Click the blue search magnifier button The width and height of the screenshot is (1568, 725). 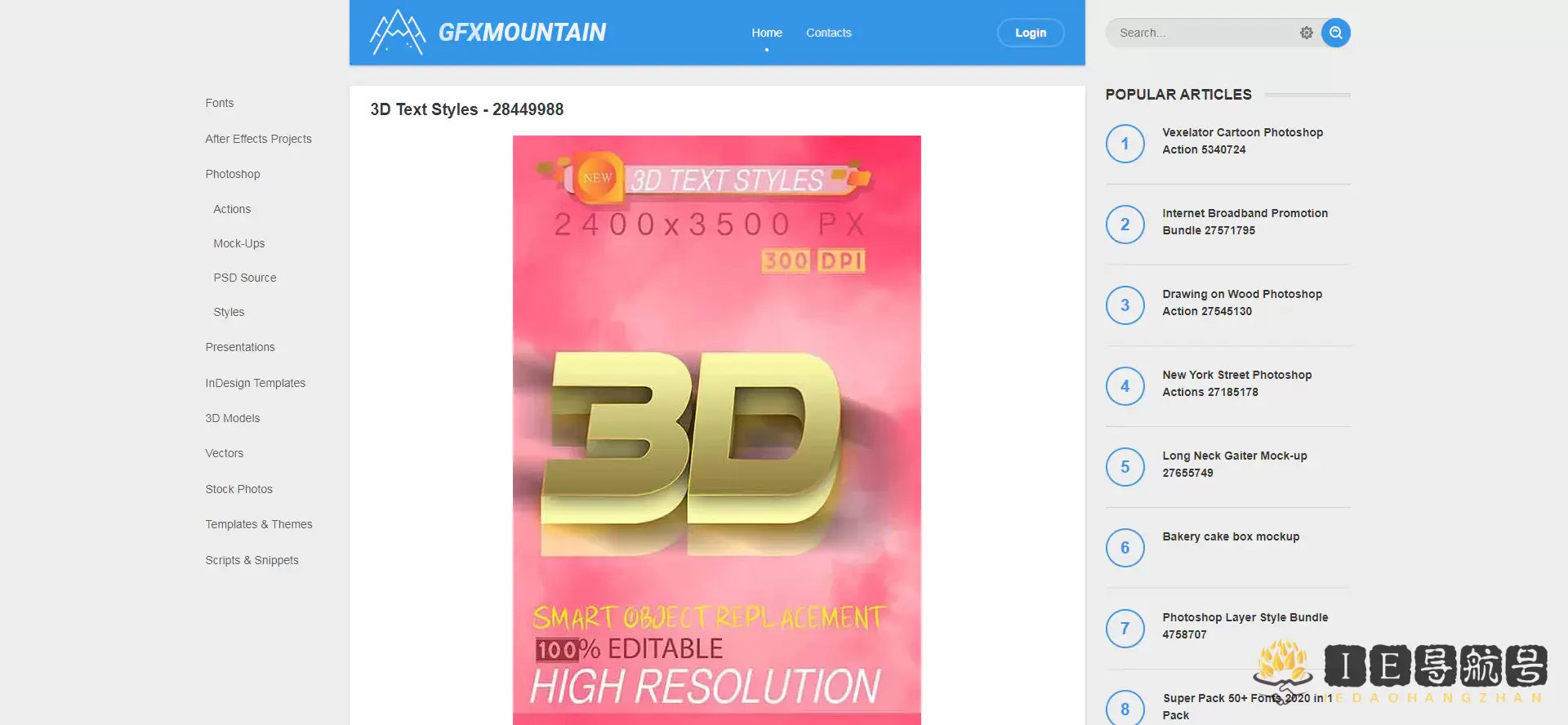click(x=1336, y=33)
